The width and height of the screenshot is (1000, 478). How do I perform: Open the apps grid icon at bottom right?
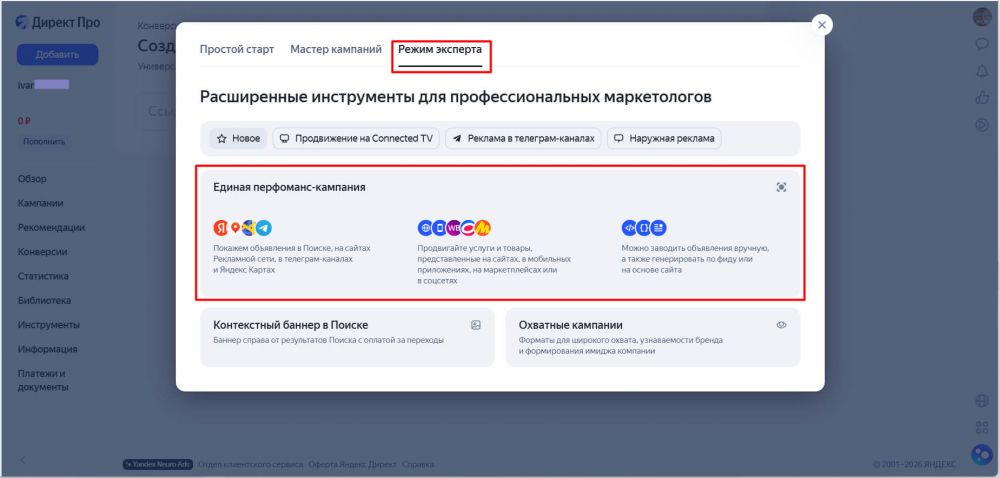[982, 427]
